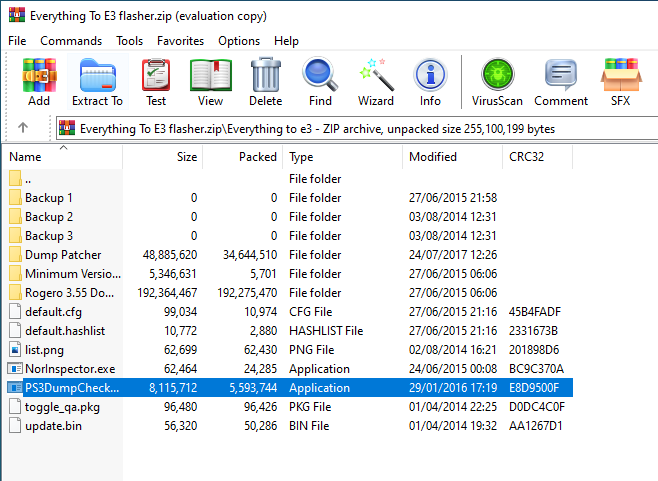Run the Test archive tool
658x481 pixels.
point(156,81)
